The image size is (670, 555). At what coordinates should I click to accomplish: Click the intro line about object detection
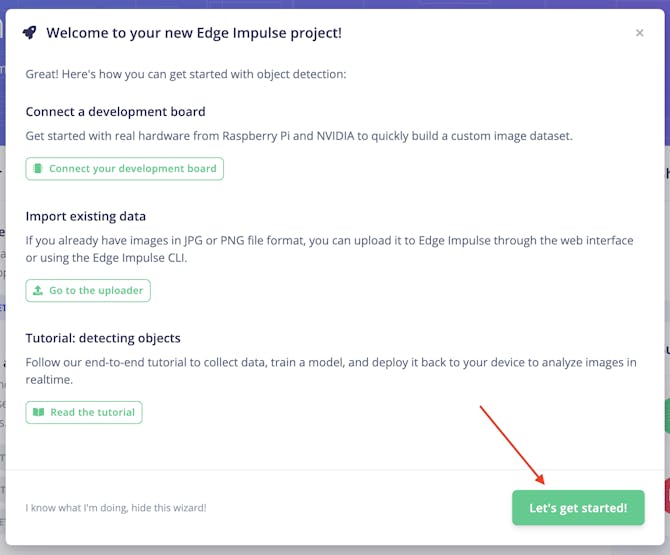[186, 75]
